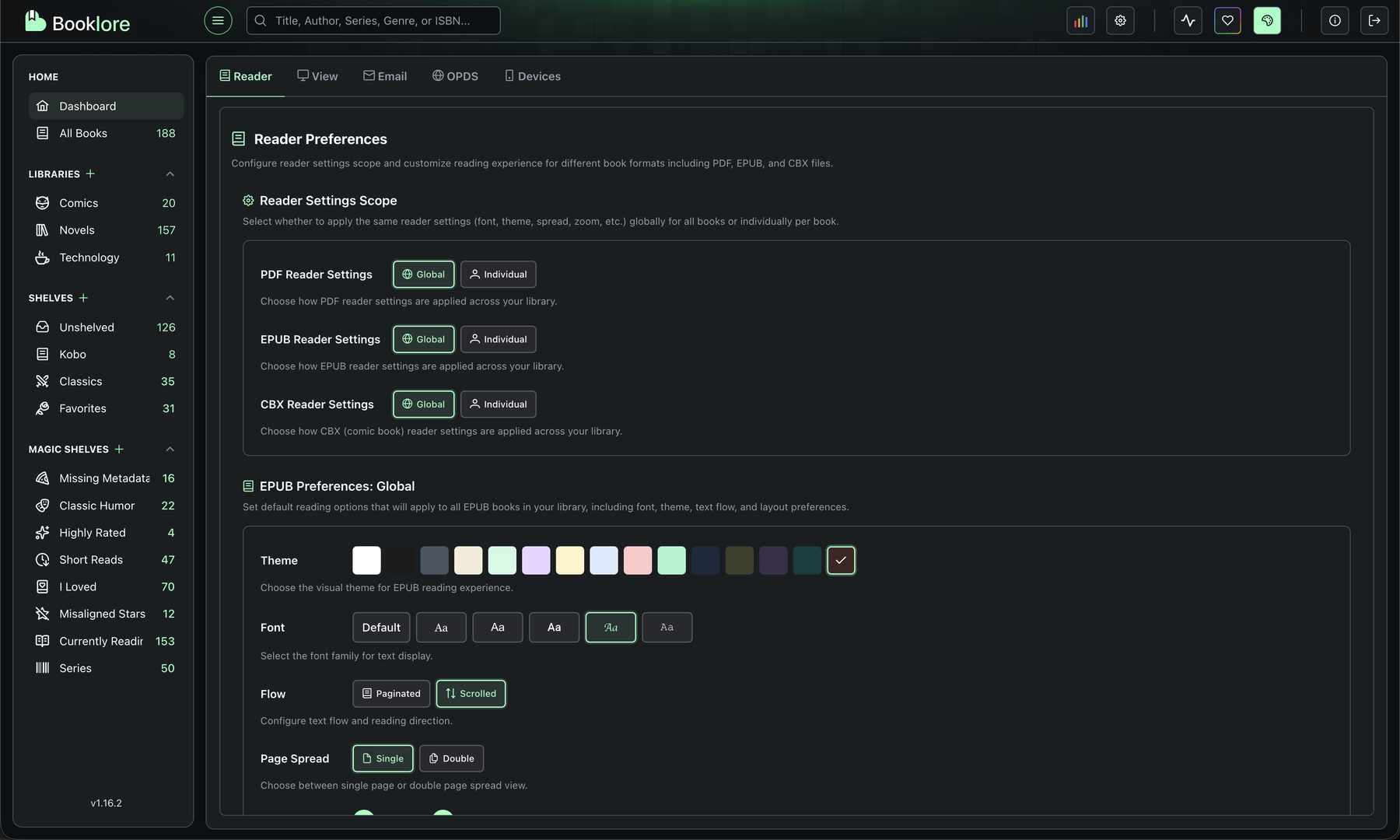
Task: Click the info icon near the top right
Action: coord(1335,20)
